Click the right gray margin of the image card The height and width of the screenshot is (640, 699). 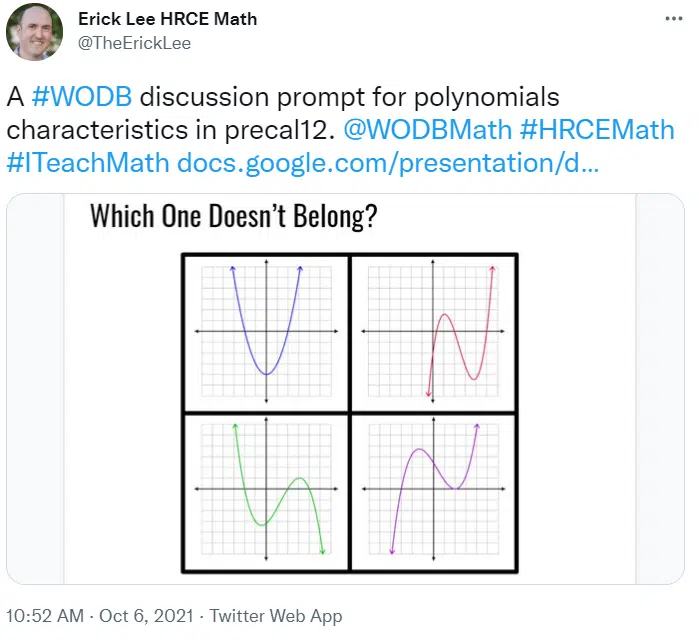[660, 389]
